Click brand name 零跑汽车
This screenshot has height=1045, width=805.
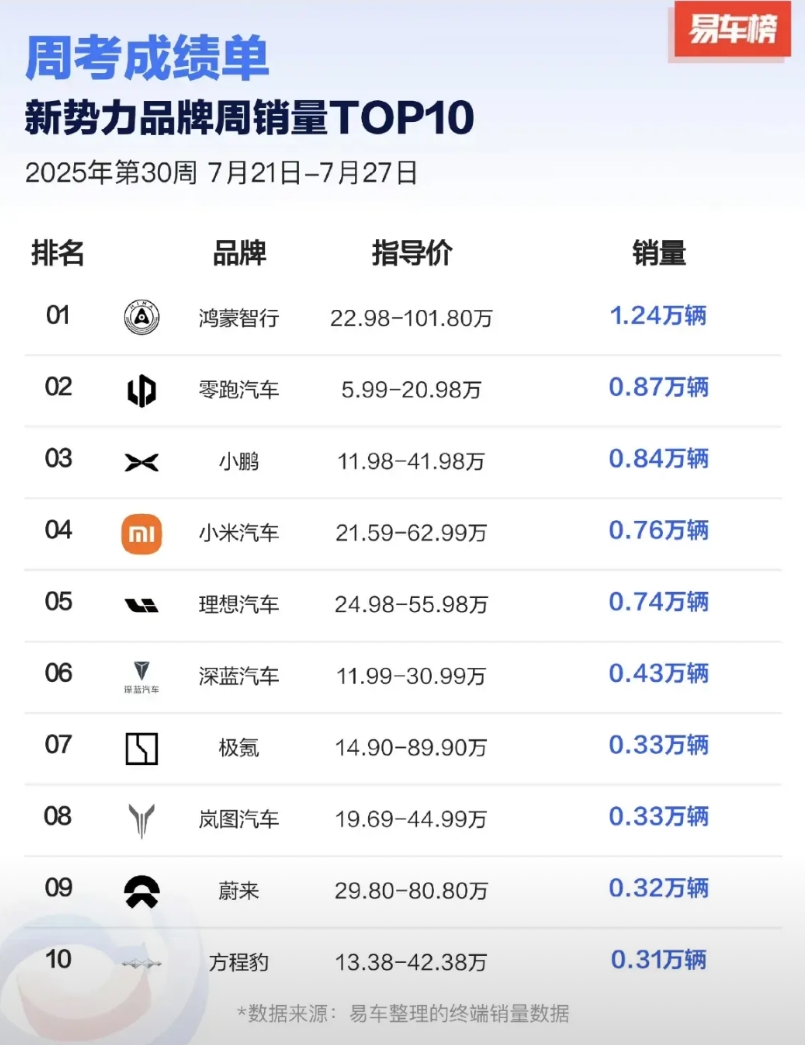point(239,389)
